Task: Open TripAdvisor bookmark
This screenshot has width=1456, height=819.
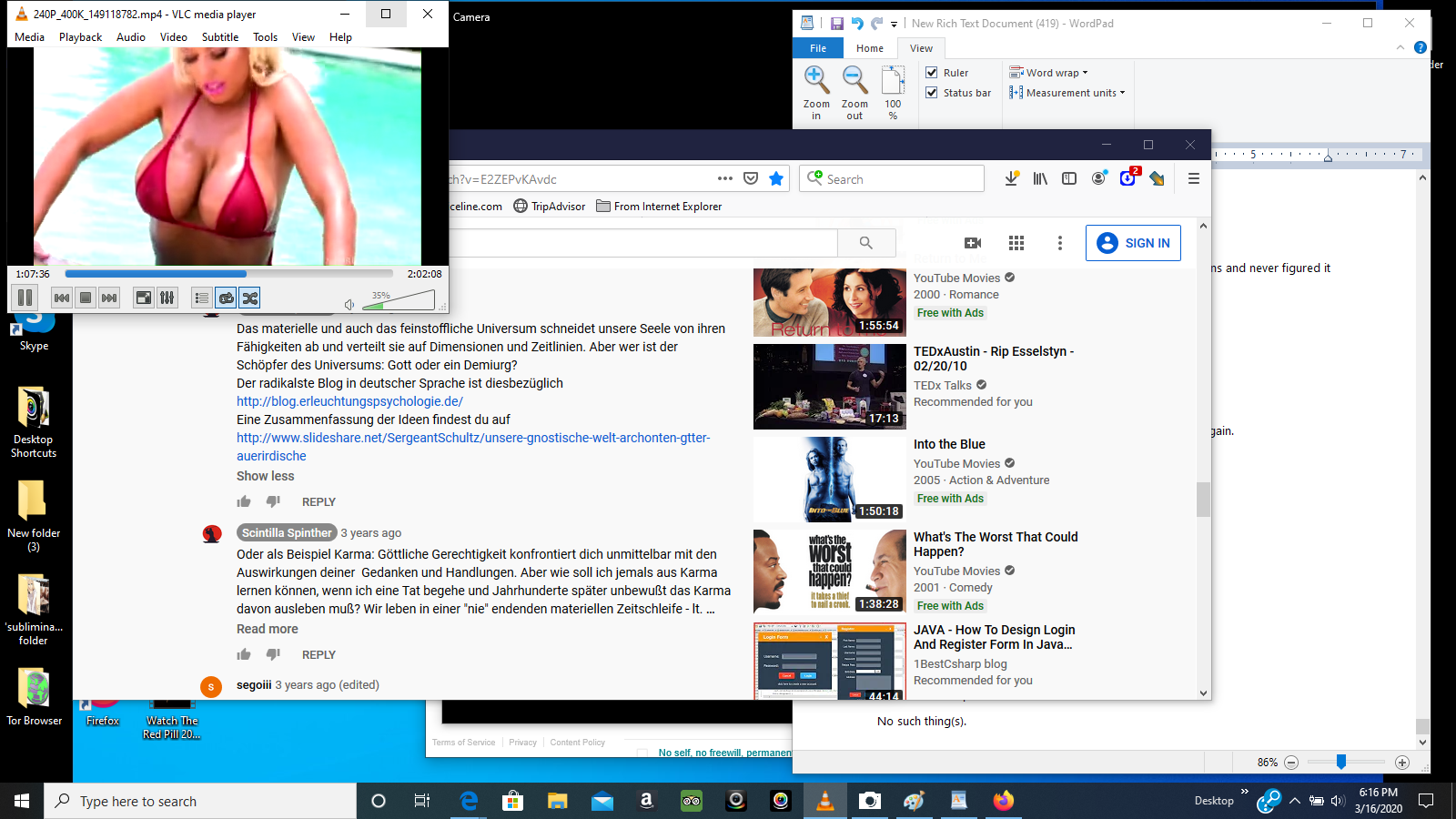Action: (x=550, y=207)
